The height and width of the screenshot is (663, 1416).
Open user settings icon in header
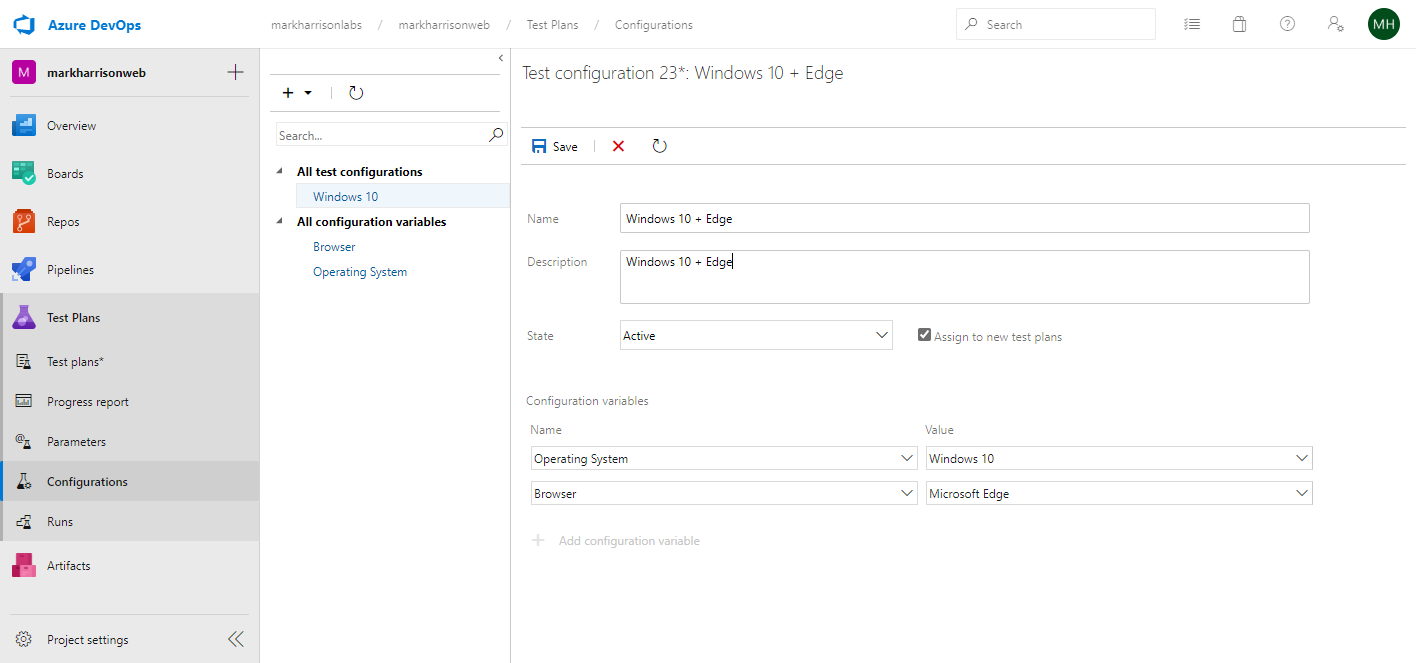(1335, 24)
